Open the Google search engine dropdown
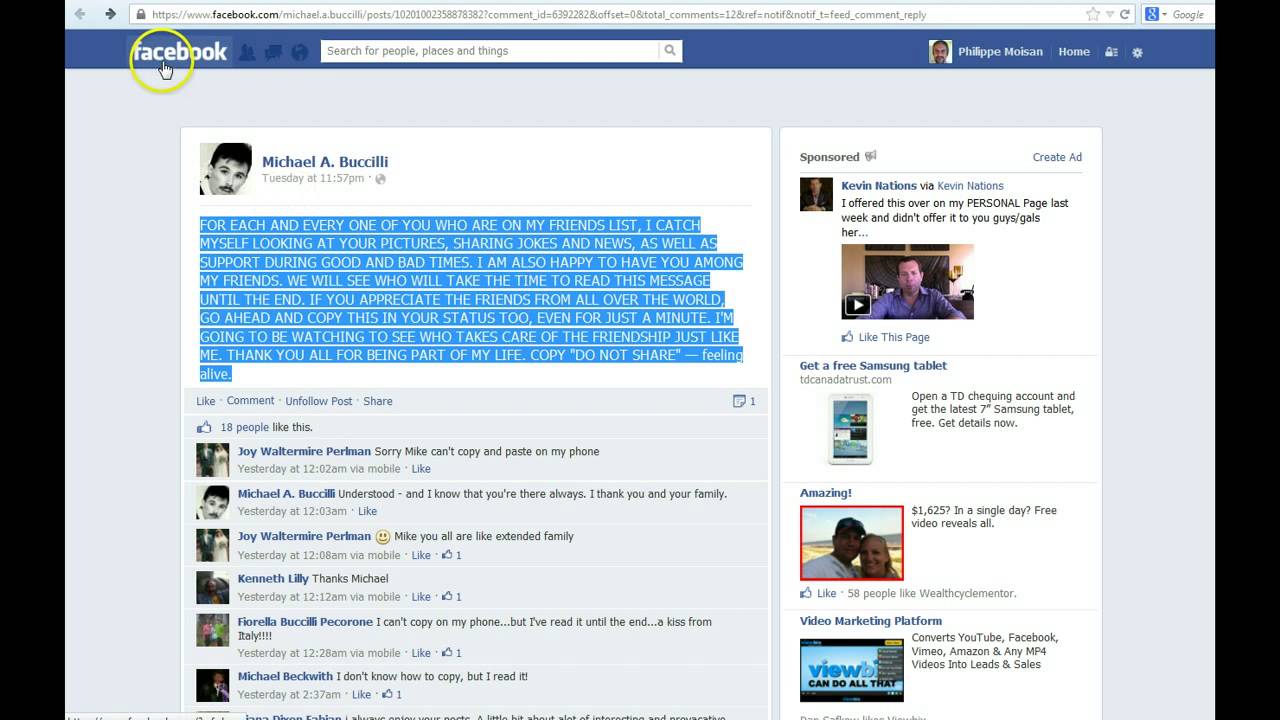Viewport: 1280px width, 720px height. [1155, 14]
